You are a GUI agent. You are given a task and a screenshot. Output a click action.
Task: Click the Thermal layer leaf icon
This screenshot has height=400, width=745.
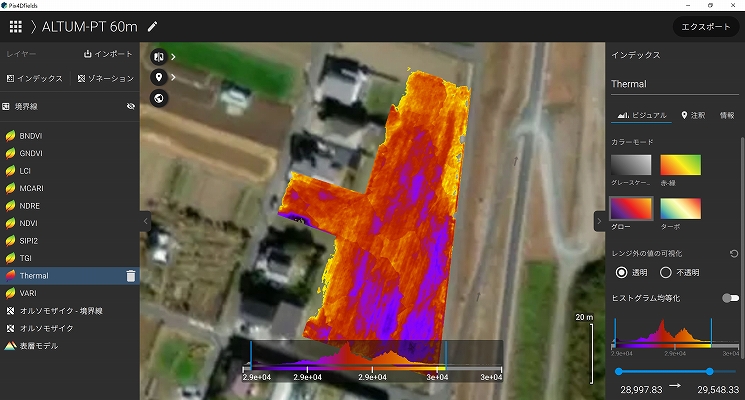pyautogui.click(x=10, y=276)
